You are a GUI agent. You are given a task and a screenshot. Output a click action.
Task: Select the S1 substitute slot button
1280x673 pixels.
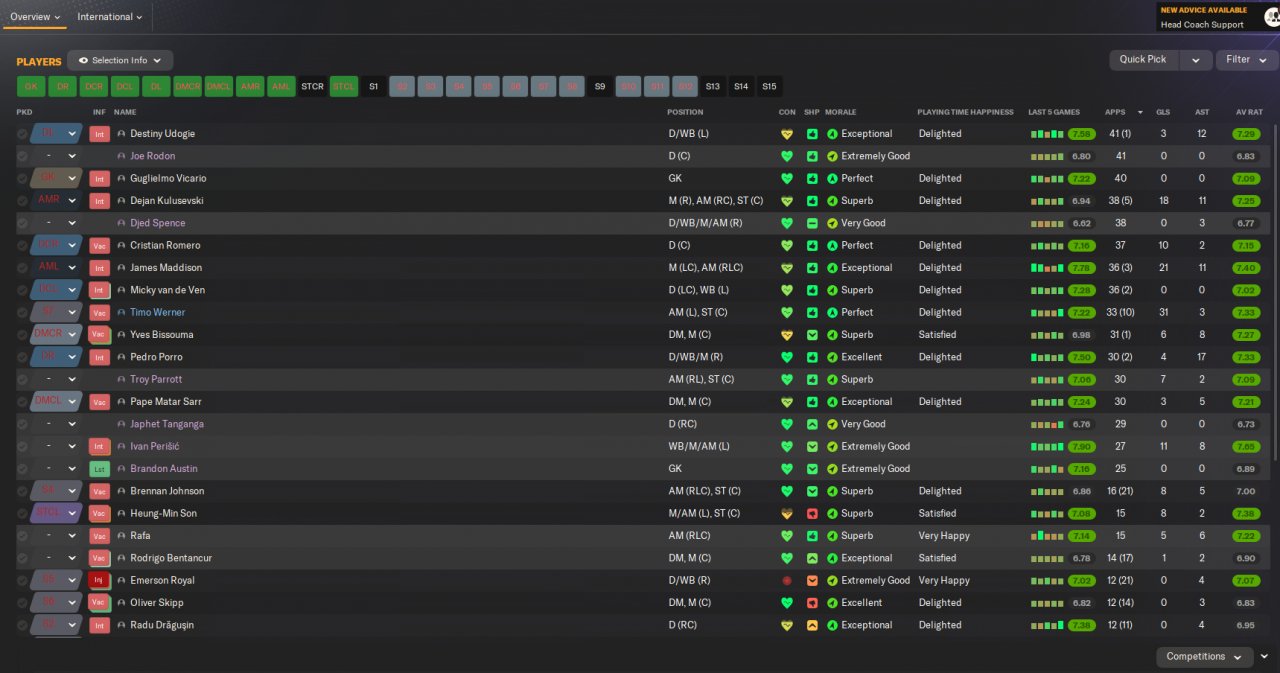[x=374, y=87]
